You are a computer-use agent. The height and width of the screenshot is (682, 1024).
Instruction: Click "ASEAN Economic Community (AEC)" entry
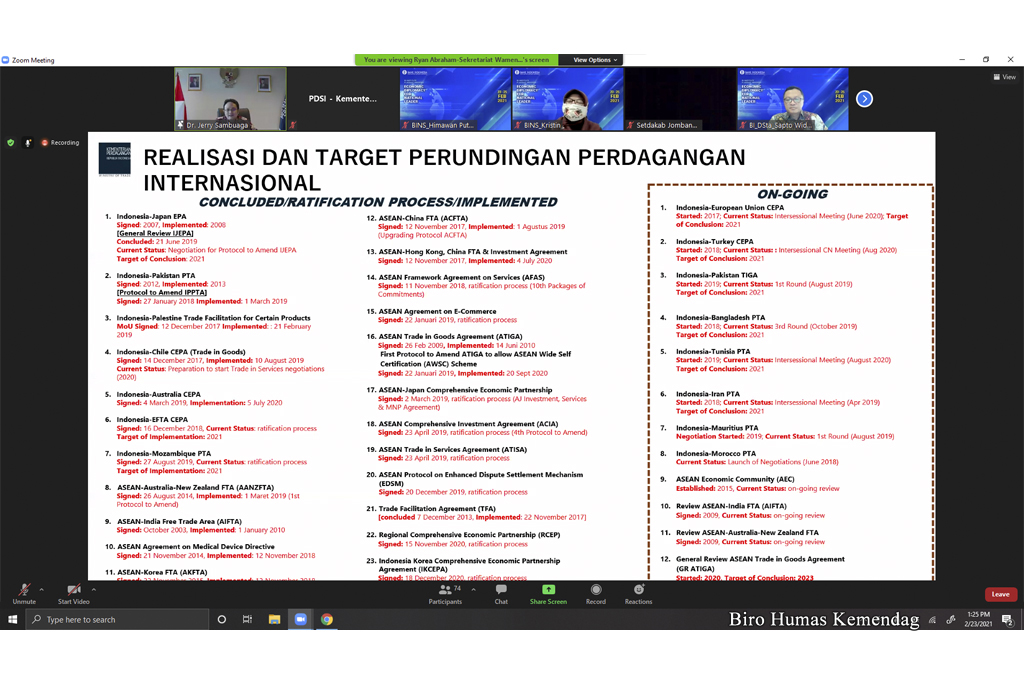coord(735,479)
